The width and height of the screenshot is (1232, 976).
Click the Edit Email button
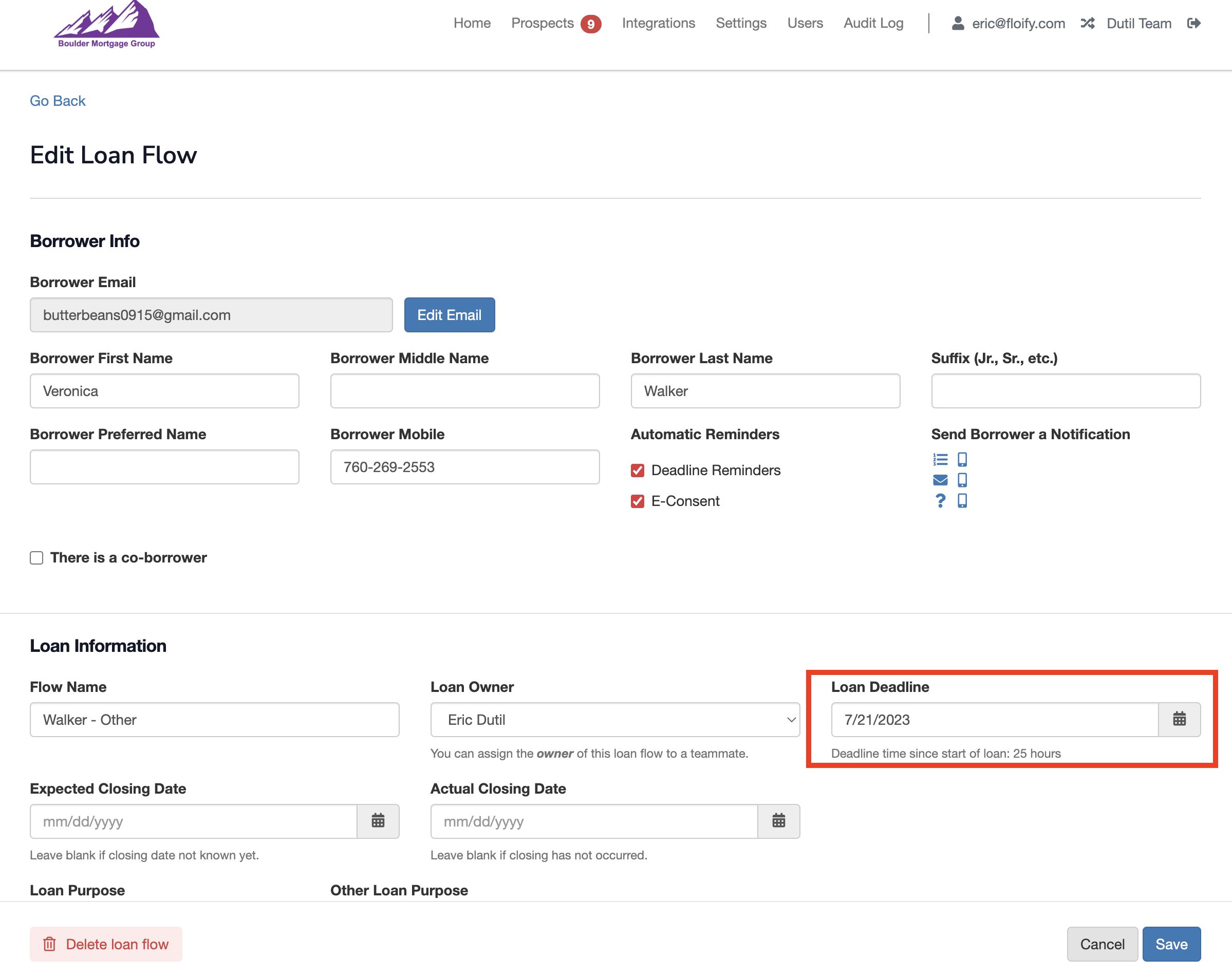click(x=449, y=315)
